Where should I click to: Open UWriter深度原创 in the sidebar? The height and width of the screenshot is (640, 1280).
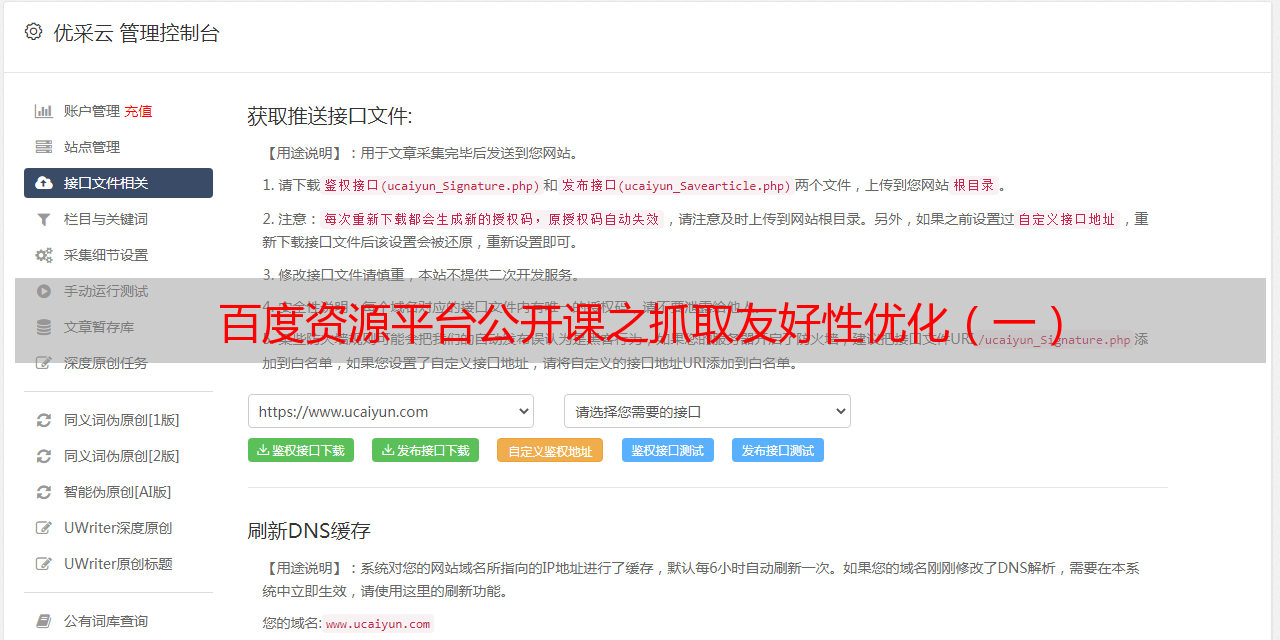[118, 528]
